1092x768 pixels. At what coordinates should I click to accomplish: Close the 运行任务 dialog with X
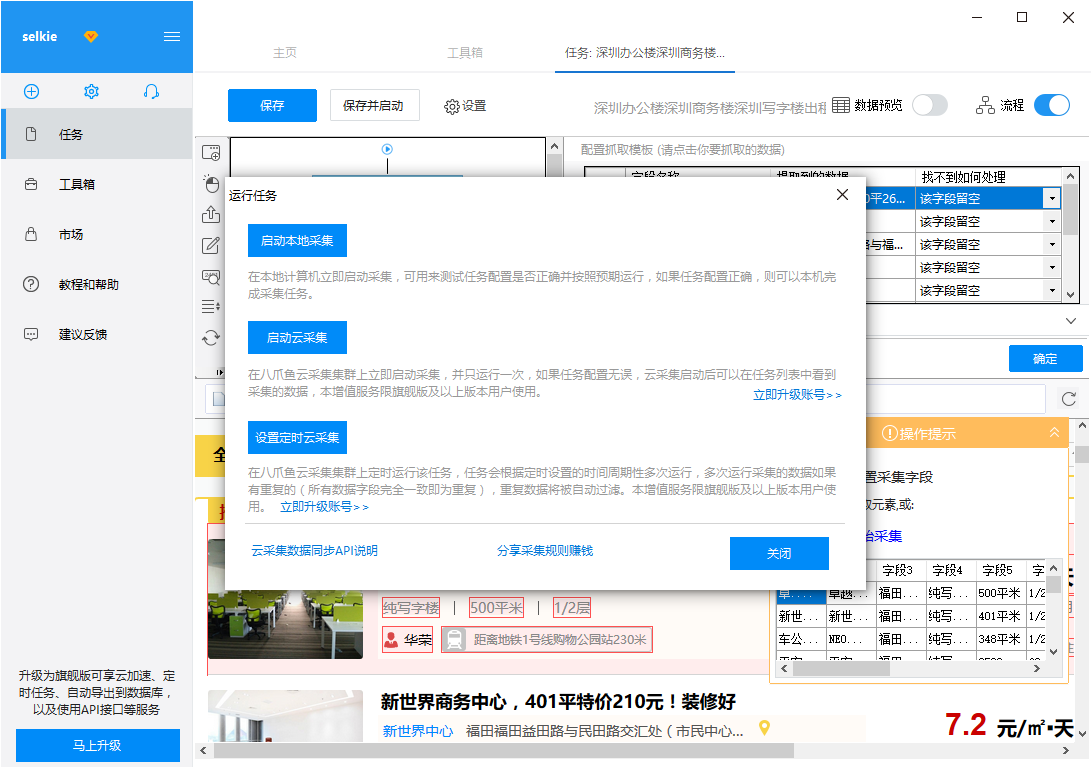842,195
